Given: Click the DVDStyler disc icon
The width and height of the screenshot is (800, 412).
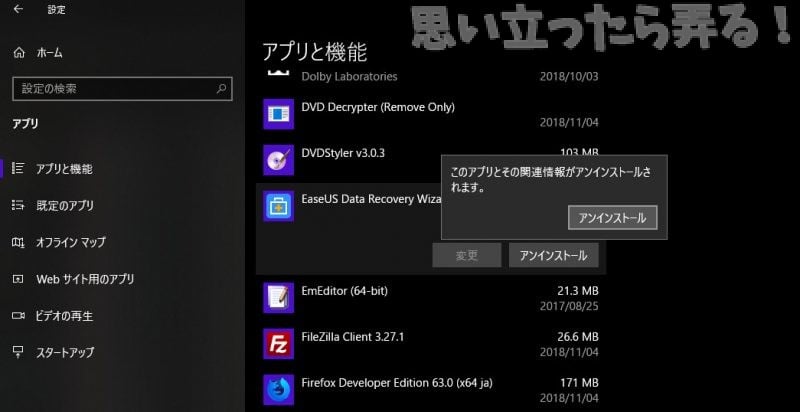Looking at the screenshot, I should [x=278, y=160].
